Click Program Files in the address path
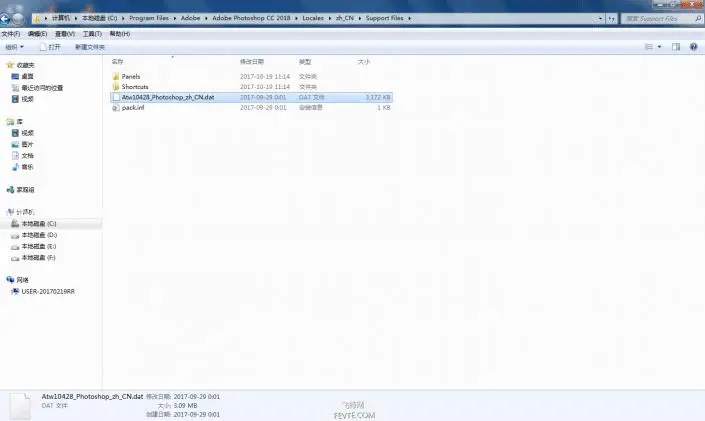Screen dimensions: 705x421 [x=149, y=18]
